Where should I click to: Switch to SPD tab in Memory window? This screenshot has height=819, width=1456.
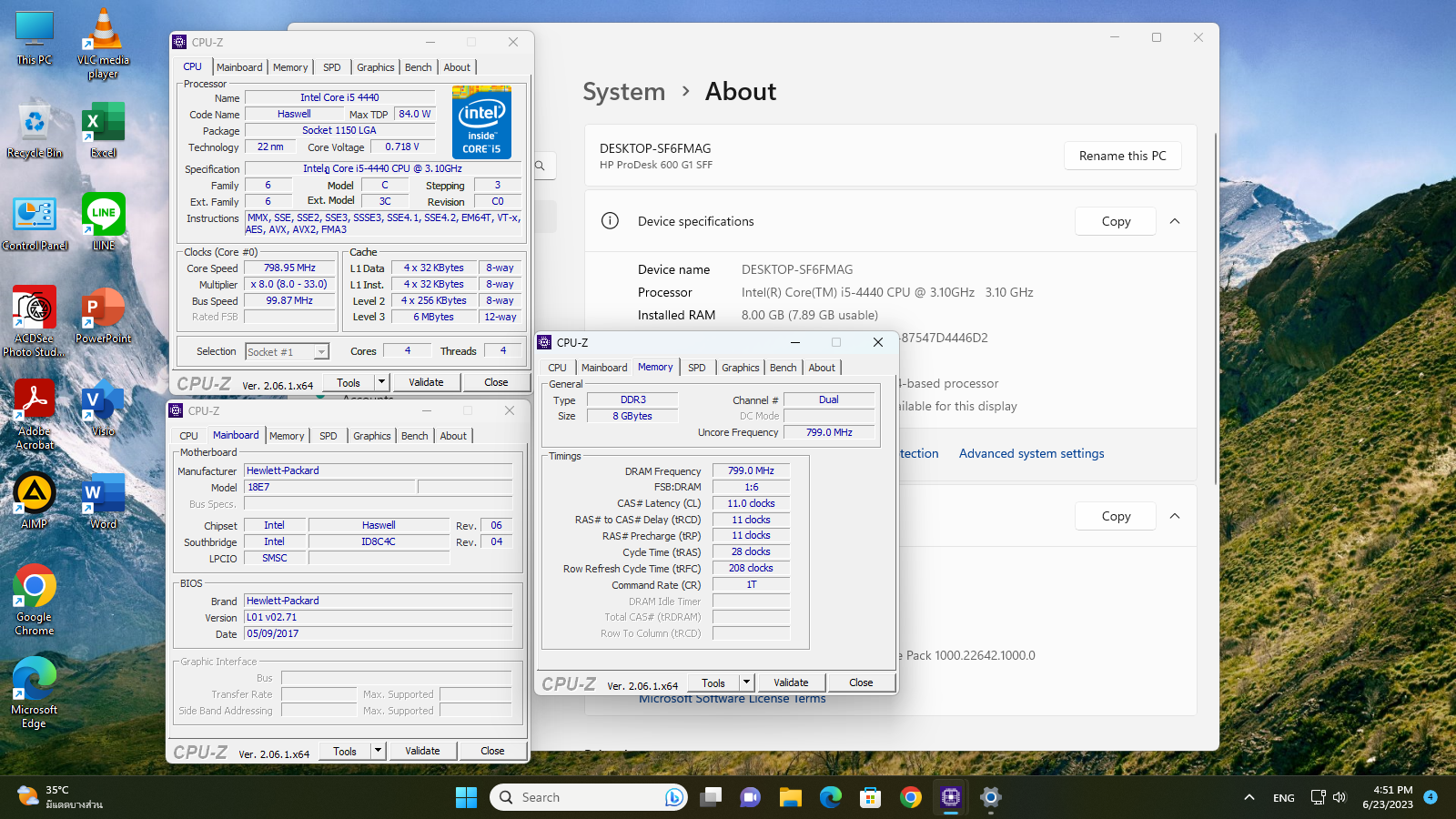click(696, 368)
